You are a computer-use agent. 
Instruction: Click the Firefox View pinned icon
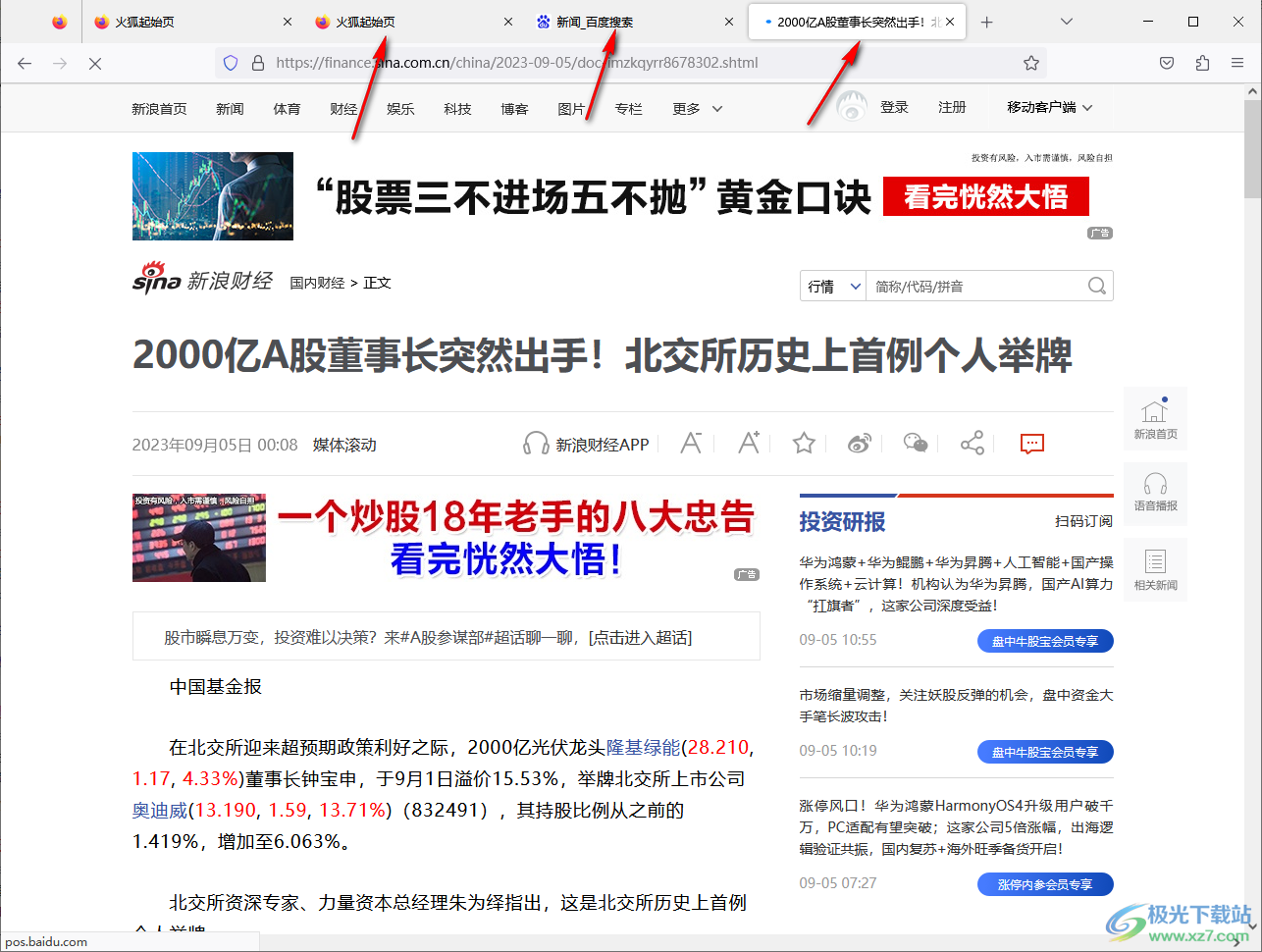click(60, 22)
